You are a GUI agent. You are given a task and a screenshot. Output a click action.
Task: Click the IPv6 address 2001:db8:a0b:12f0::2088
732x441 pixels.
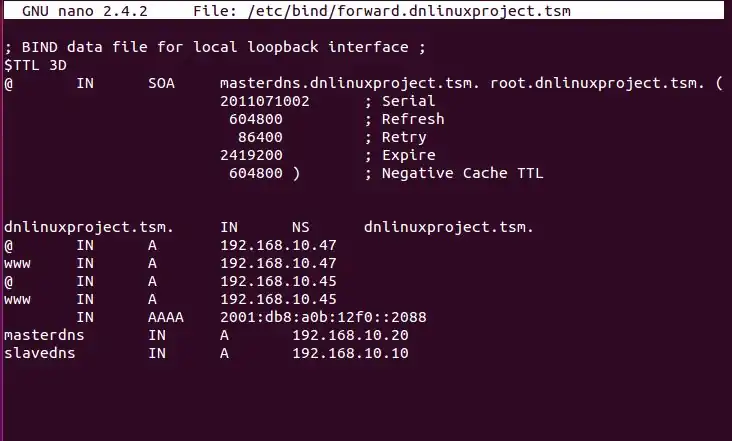pyautogui.click(x=323, y=317)
